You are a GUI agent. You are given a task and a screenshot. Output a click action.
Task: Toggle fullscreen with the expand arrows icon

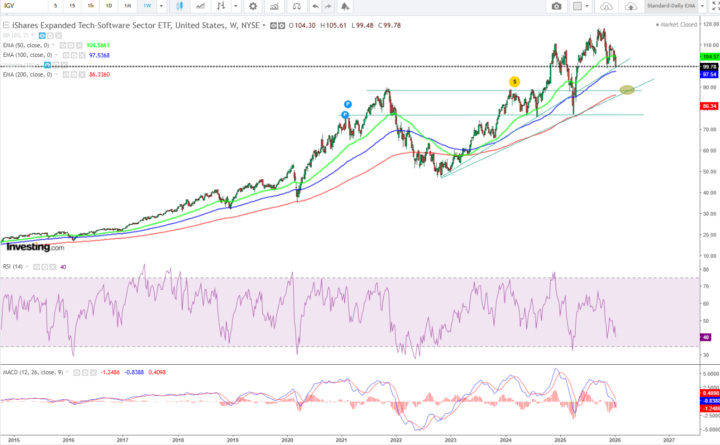[715, 6]
